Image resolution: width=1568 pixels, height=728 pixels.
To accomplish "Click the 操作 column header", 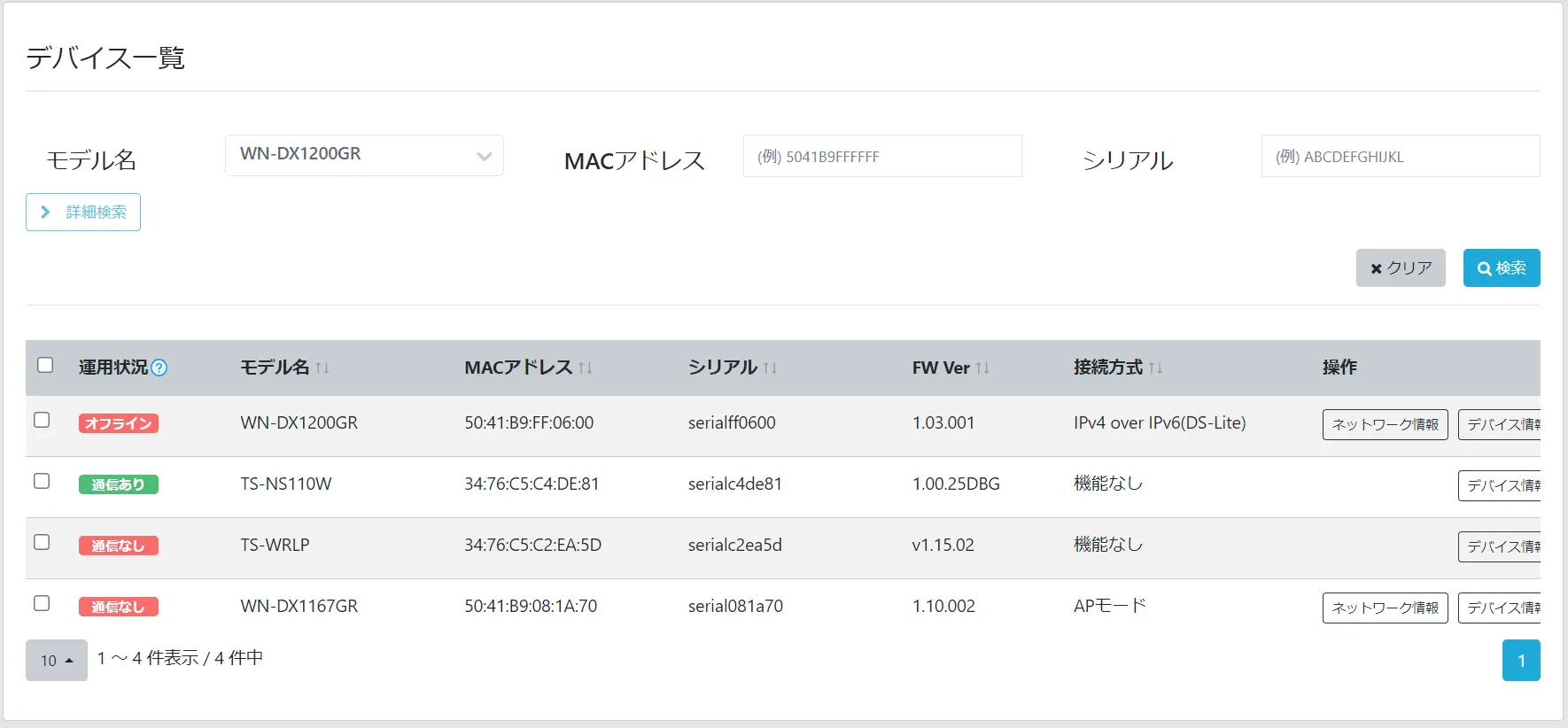I will click(x=1339, y=367).
